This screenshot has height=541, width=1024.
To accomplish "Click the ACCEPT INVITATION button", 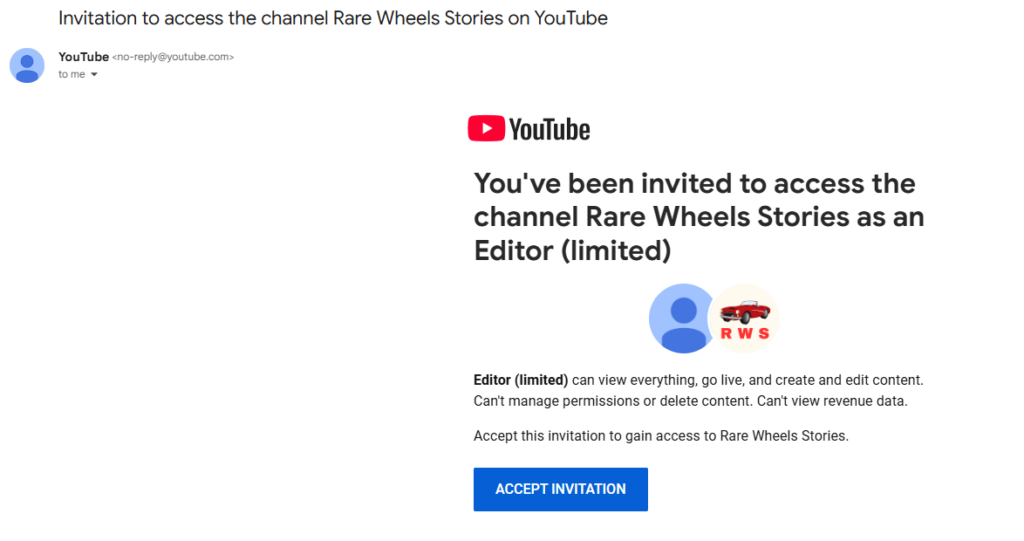I will 560,489.
